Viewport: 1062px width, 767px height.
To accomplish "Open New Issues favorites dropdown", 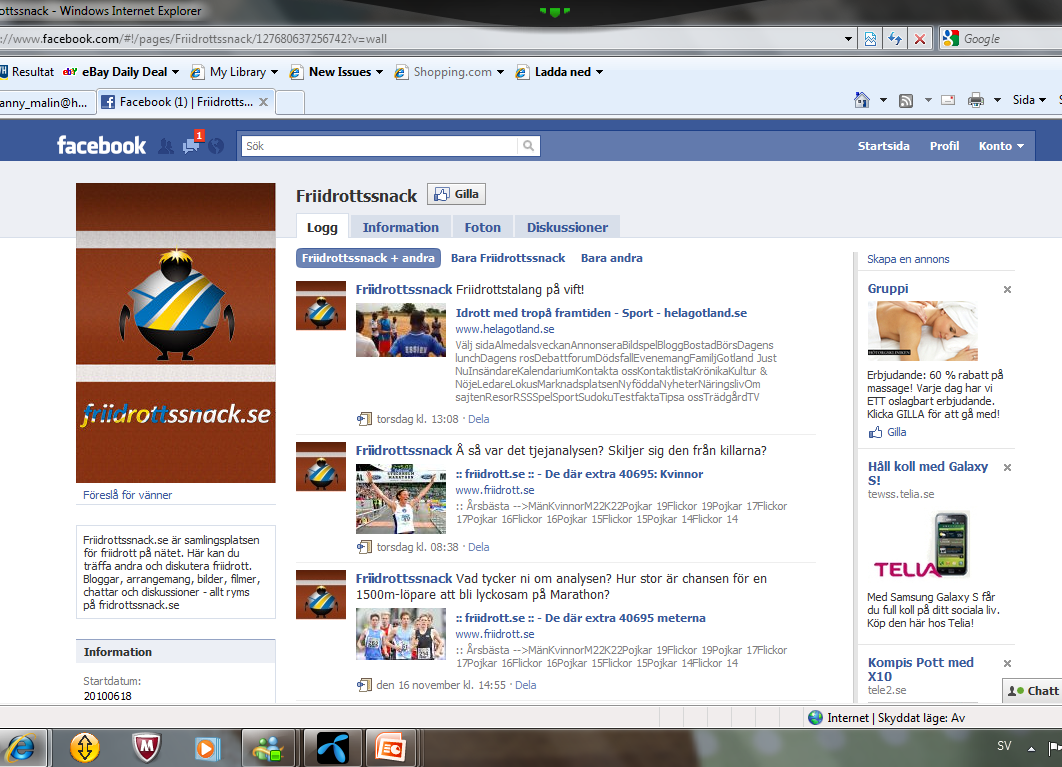I will tap(379, 72).
